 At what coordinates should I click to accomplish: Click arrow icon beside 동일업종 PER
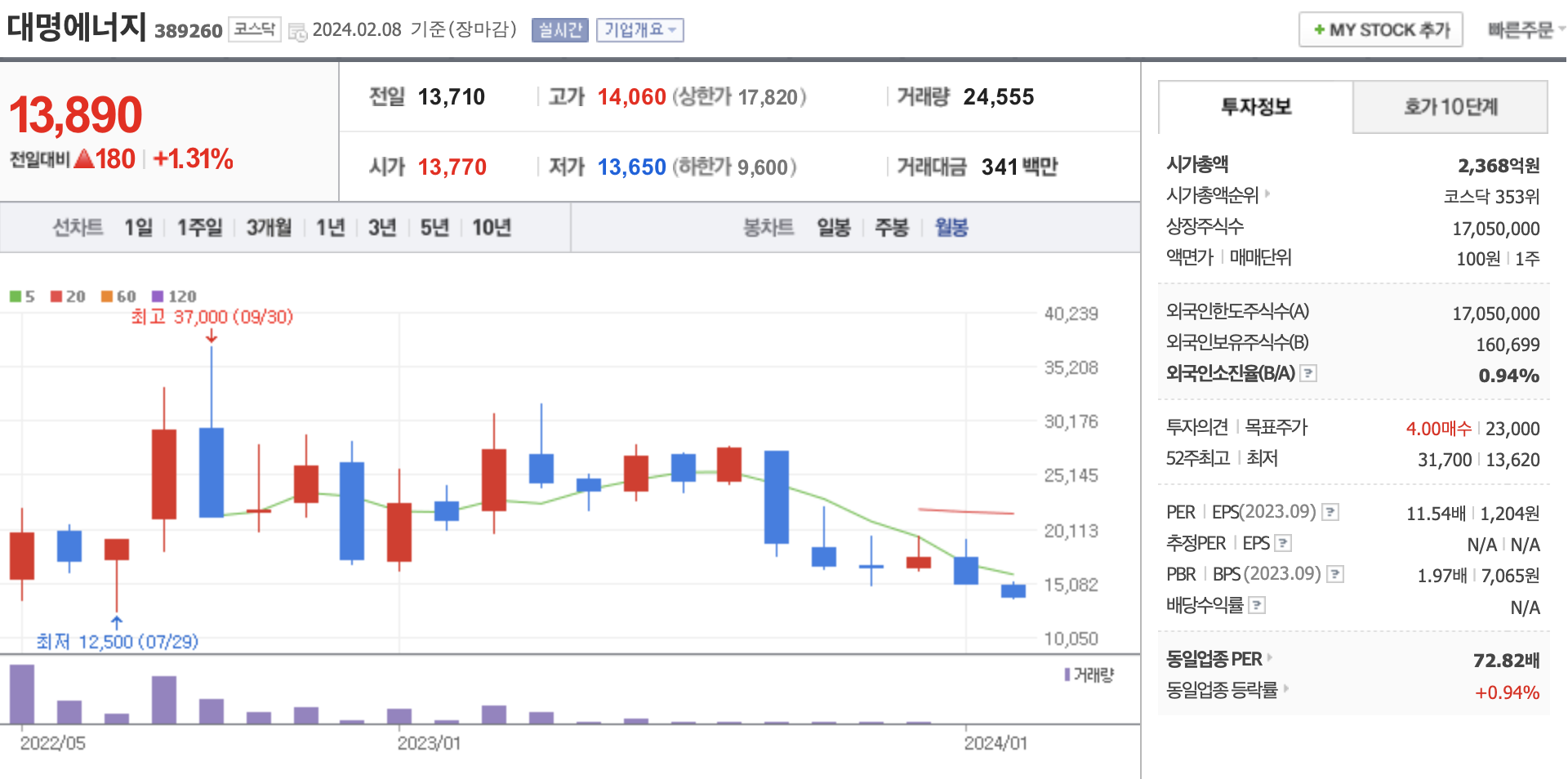[x=1270, y=657]
